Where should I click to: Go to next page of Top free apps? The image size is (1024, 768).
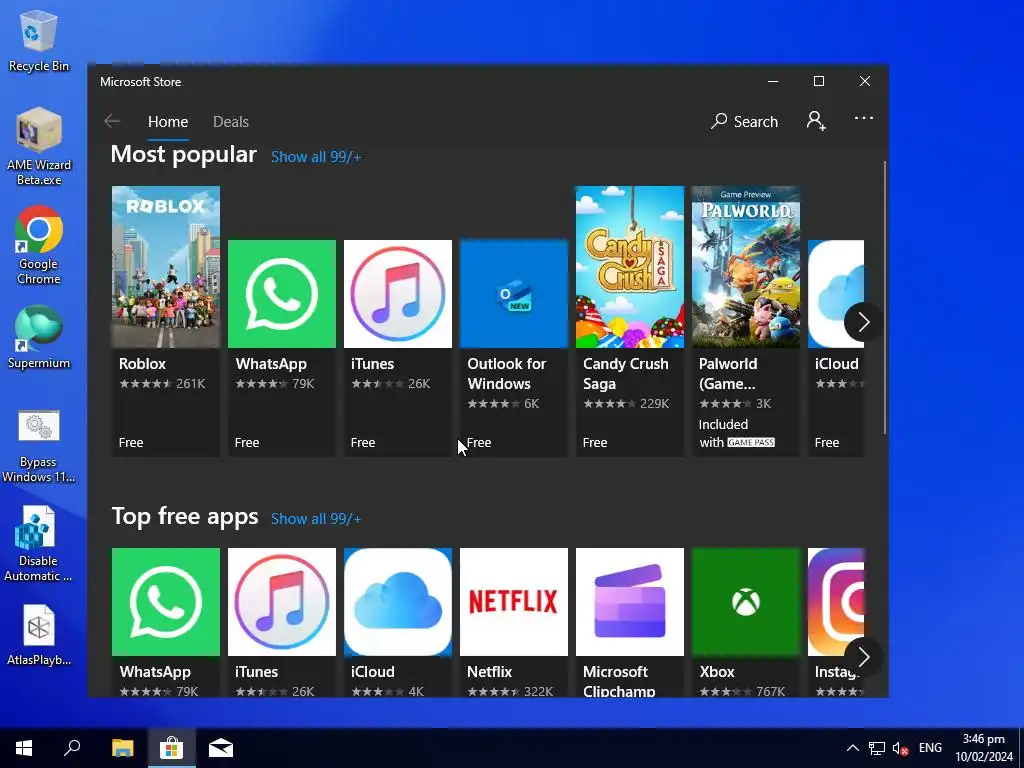pos(863,656)
